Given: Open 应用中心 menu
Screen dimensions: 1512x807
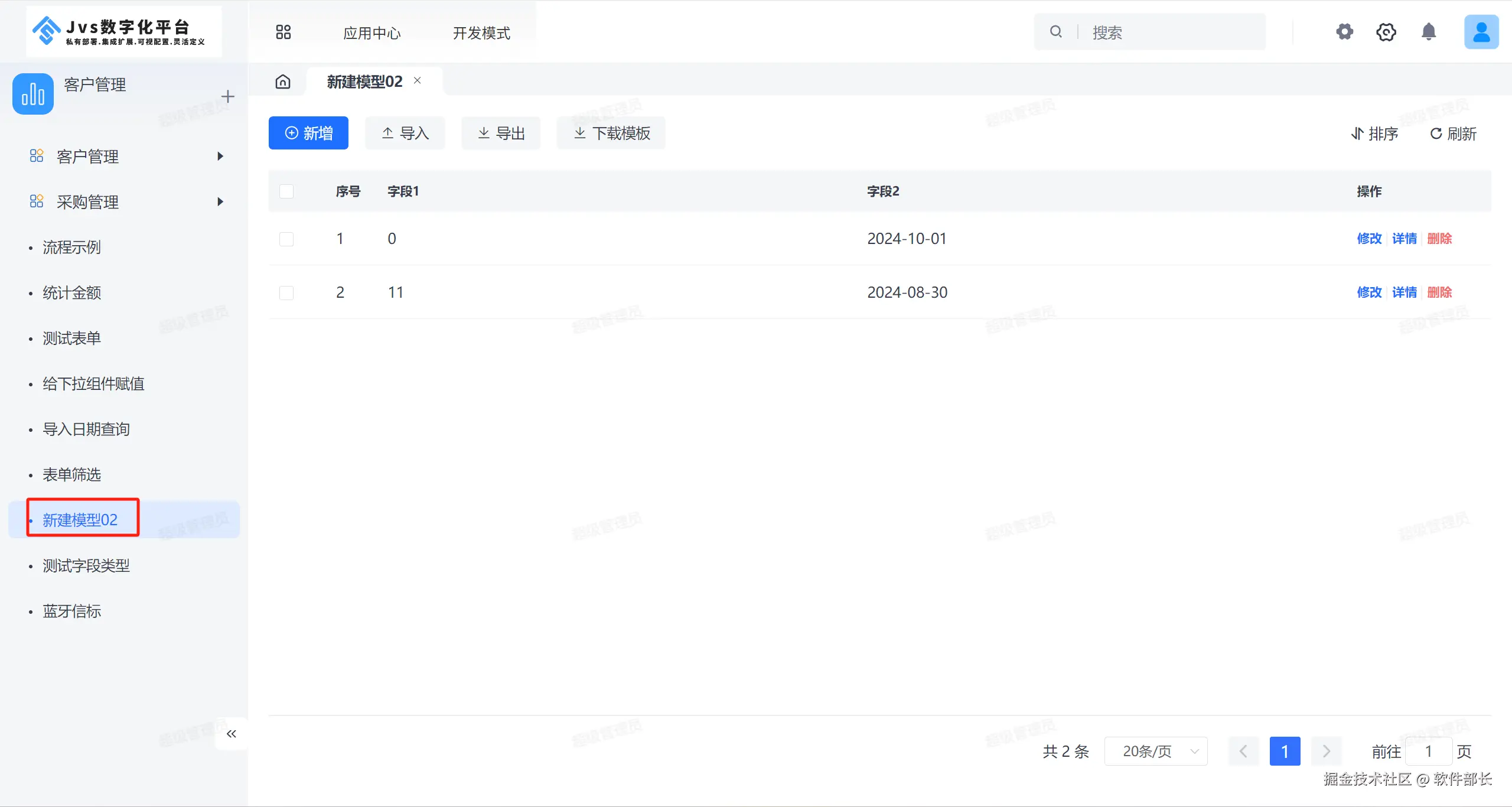Looking at the screenshot, I should point(372,33).
